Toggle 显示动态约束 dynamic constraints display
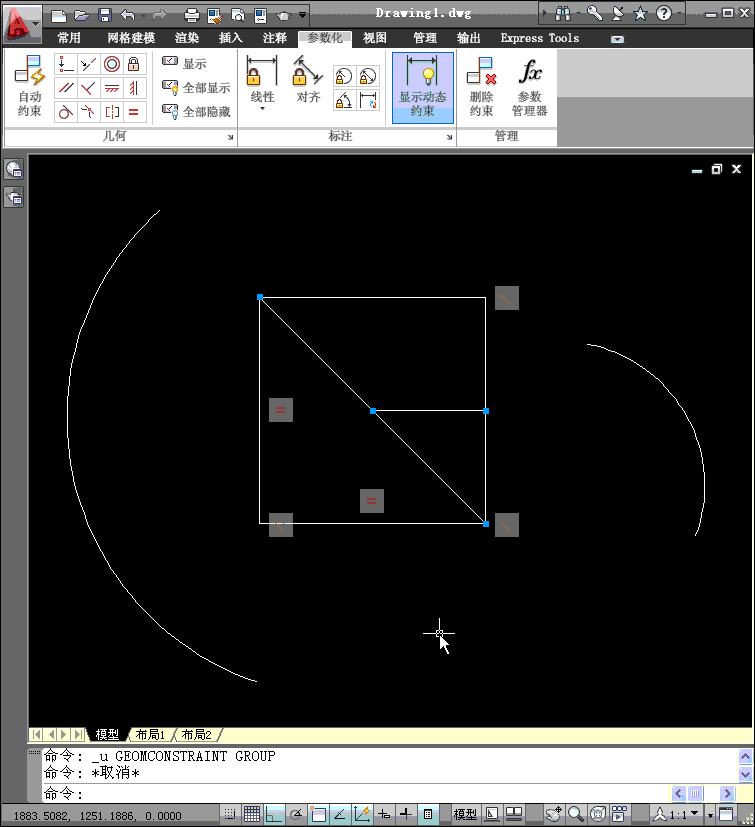 tap(423, 88)
